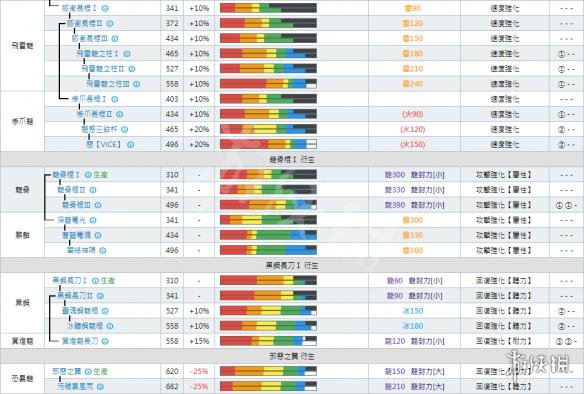Screen dimensions: 584x394
Task: Click 生產 label next to 邪惡之翼
Action: (x=100, y=371)
